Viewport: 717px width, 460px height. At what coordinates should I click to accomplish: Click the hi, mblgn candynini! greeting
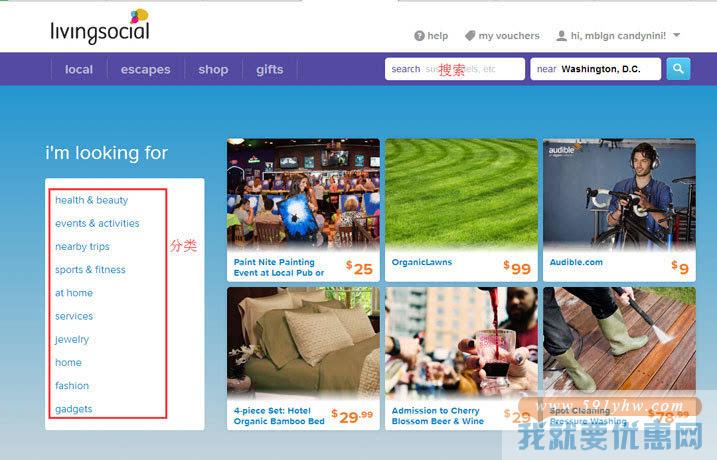click(x=618, y=36)
